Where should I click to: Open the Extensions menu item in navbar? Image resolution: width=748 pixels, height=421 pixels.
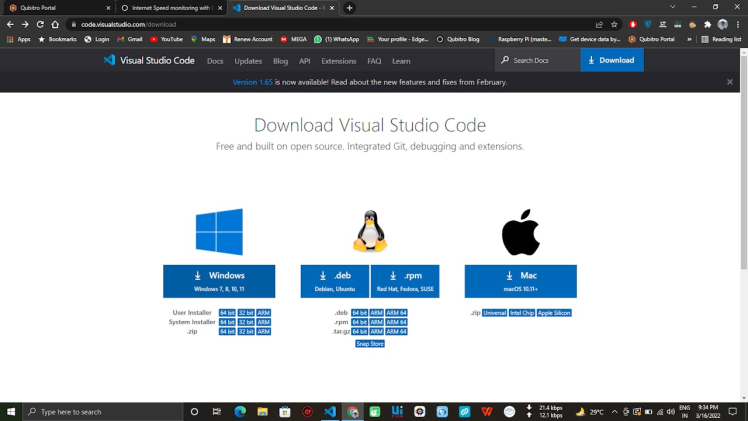coord(338,60)
